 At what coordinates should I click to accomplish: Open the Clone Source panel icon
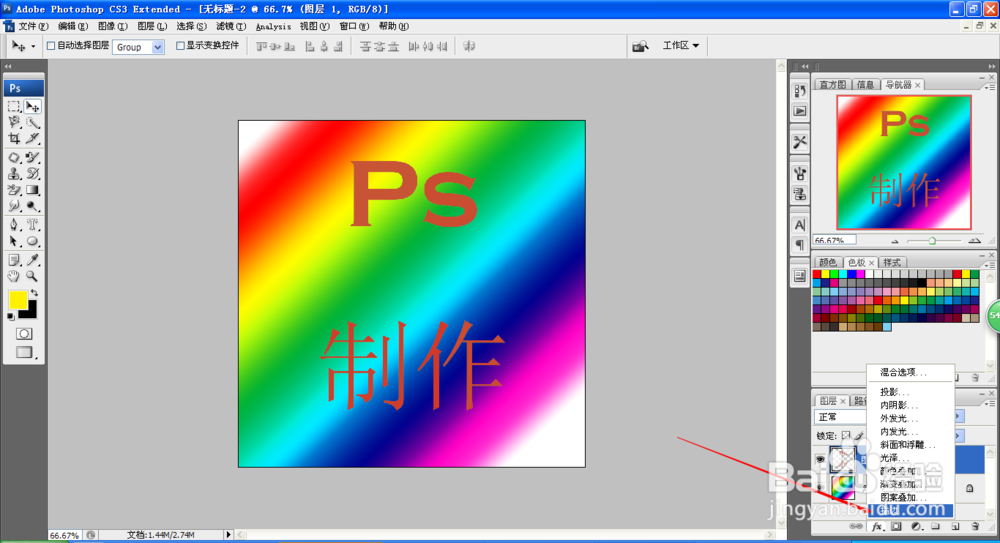[800, 193]
